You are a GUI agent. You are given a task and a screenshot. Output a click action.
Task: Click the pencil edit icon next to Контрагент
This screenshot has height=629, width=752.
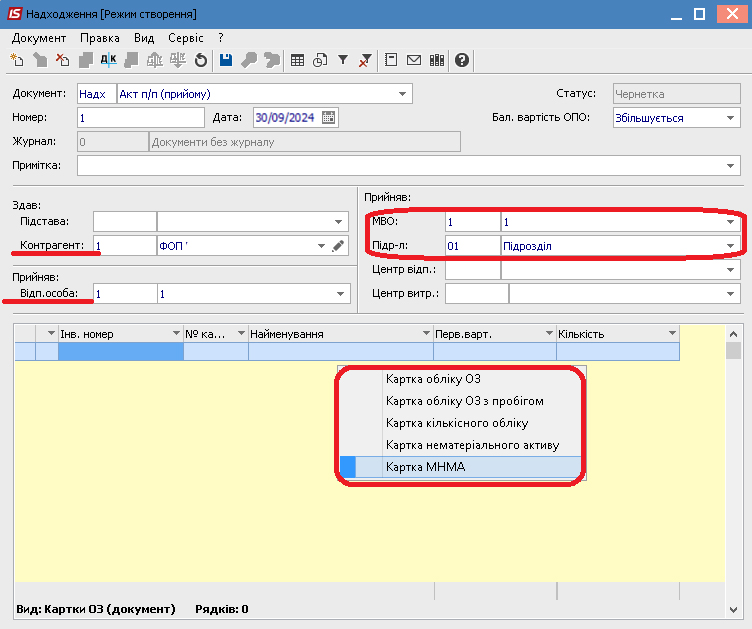(338, 246)
